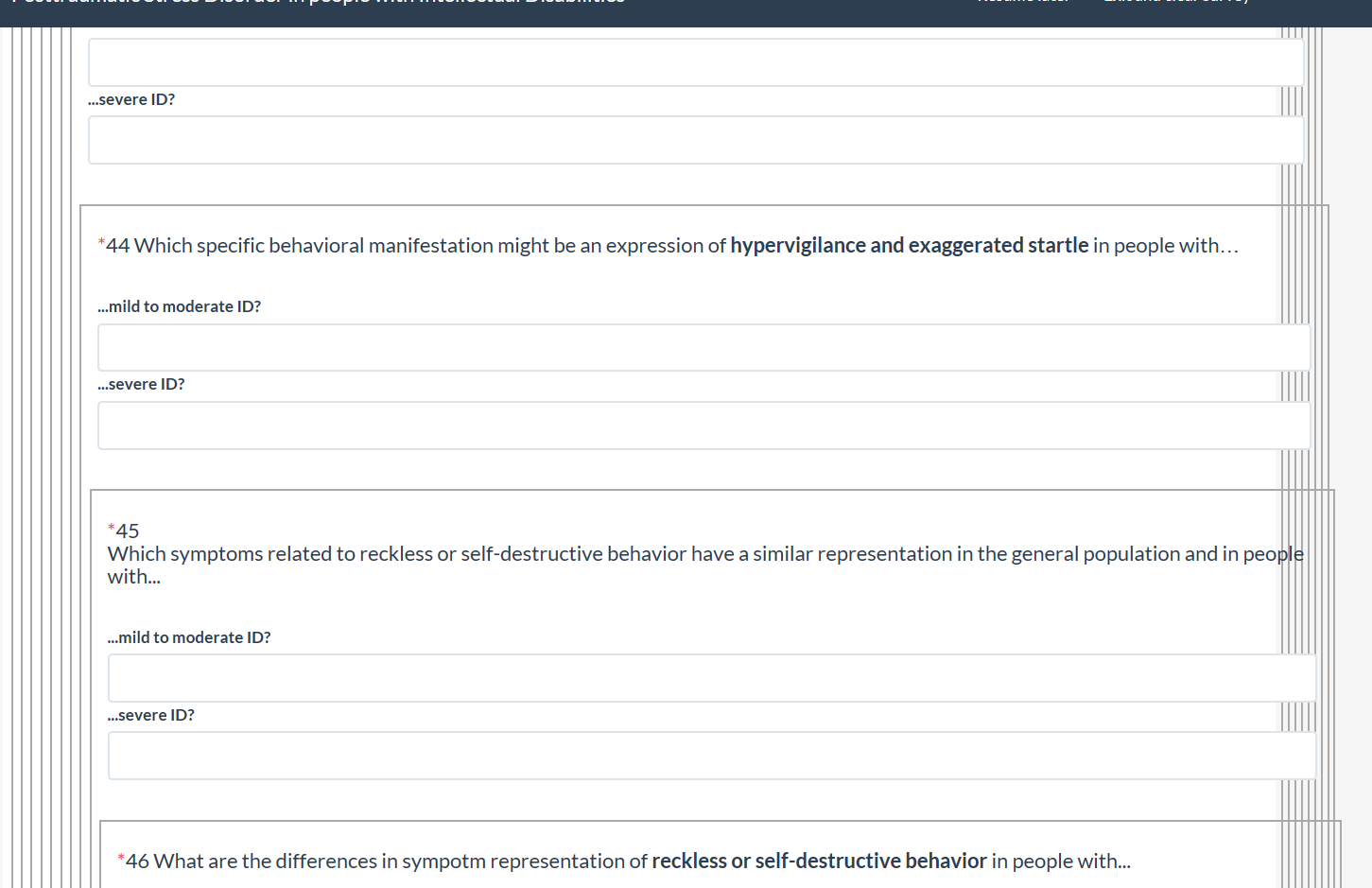Click the survey title in the header bar
Screen dimensions: 1372x888
[318, 3]
